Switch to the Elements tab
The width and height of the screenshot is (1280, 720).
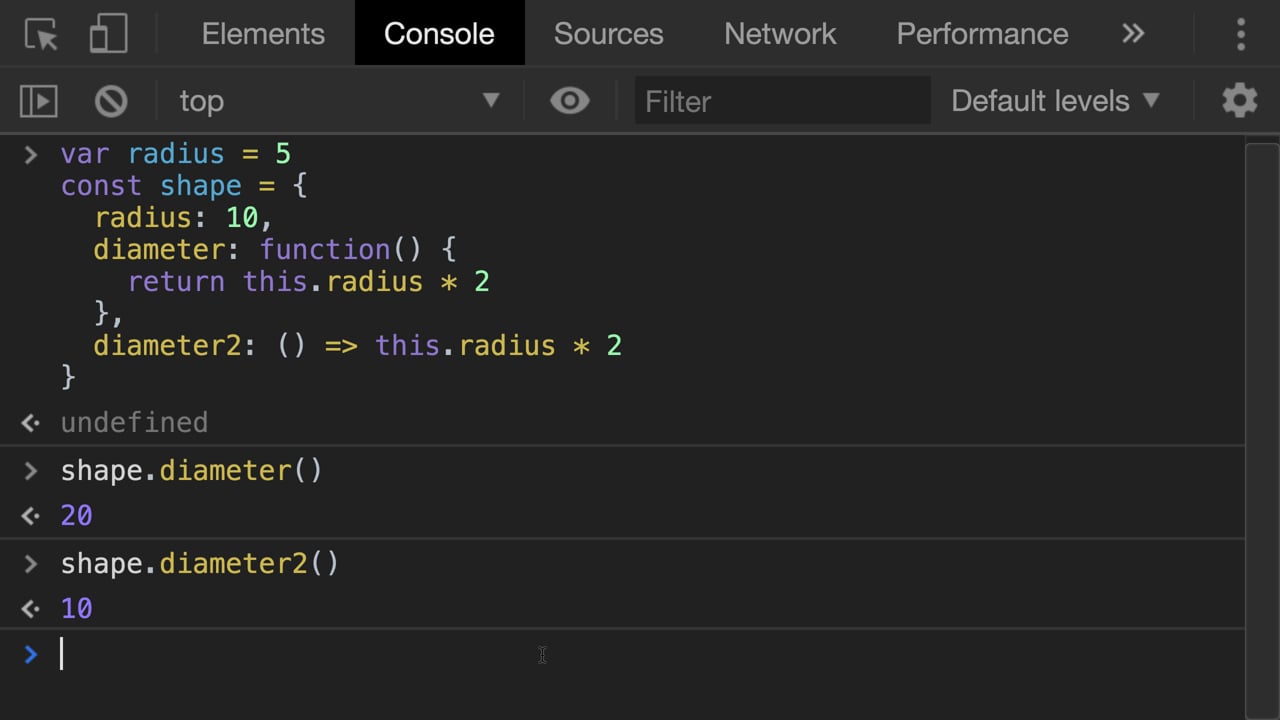(x=263, y=34)
